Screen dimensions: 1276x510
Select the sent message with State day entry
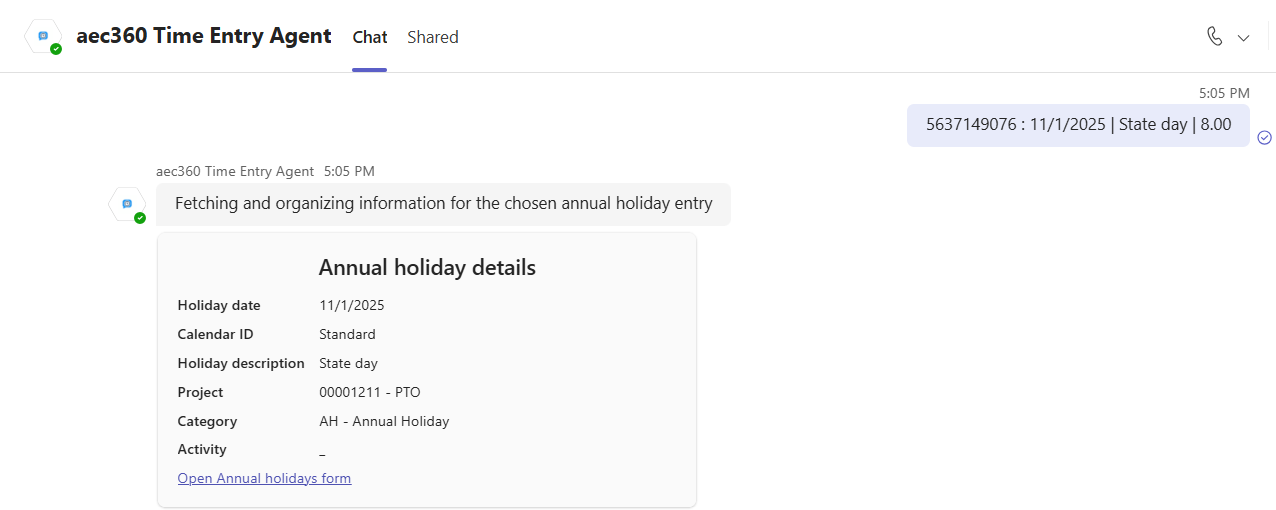pos(1078,125)
